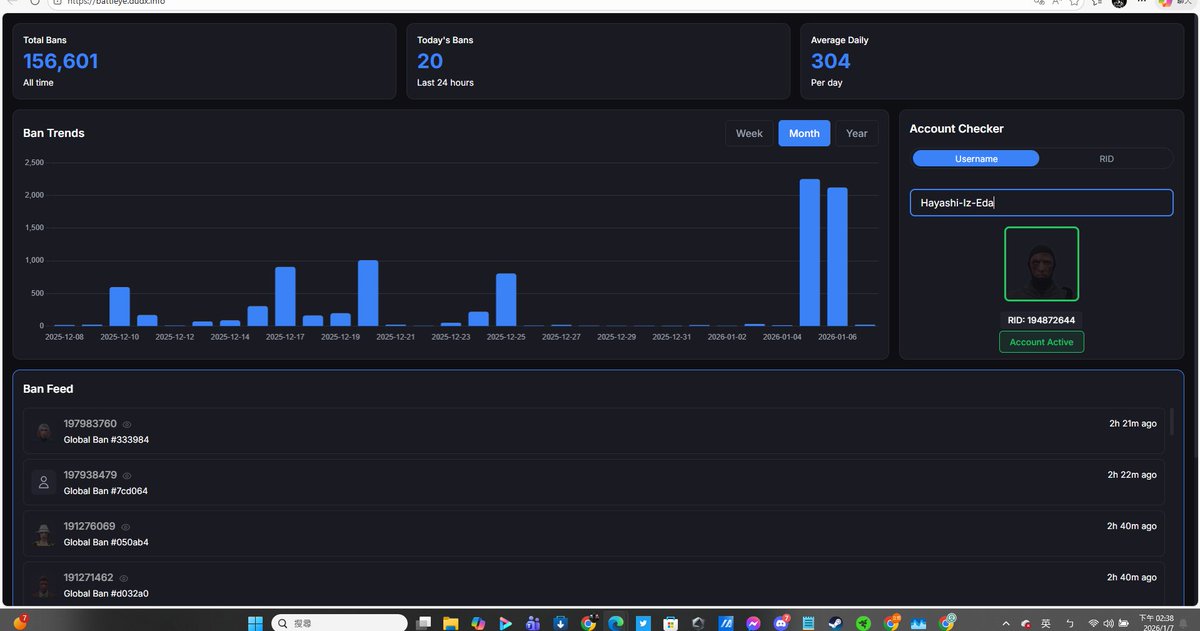Open Discord from the taskbar

click(x=781, y=623)
